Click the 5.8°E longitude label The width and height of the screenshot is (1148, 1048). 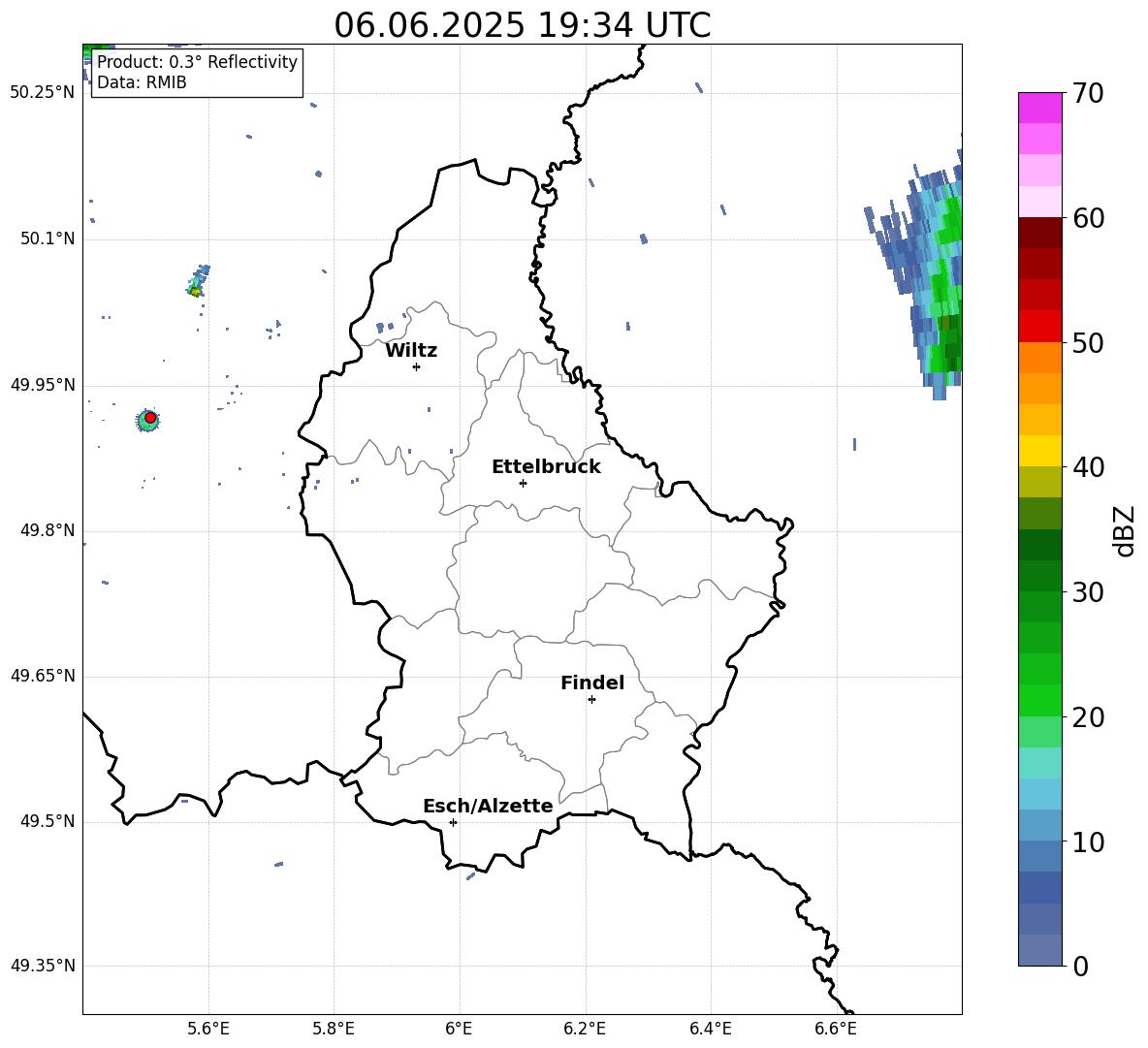(334, 1030)
